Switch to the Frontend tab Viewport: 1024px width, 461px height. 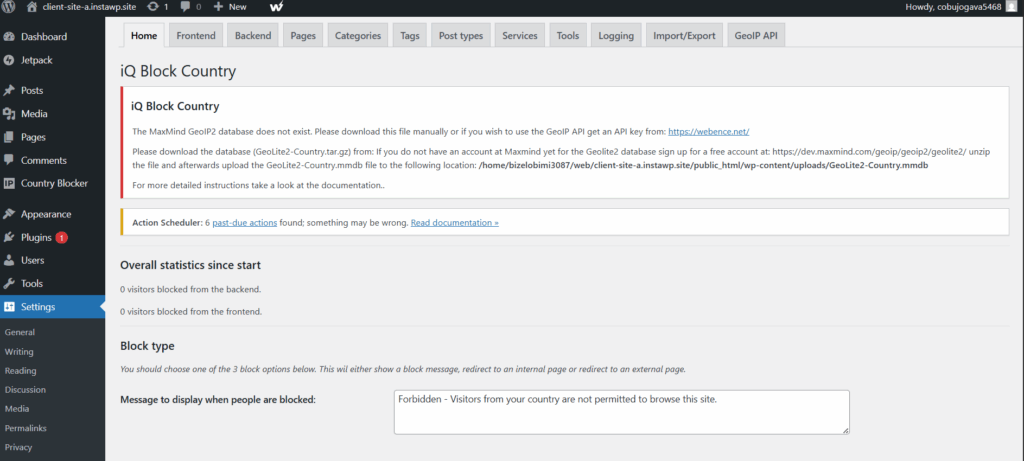click(x=196, y=36)
